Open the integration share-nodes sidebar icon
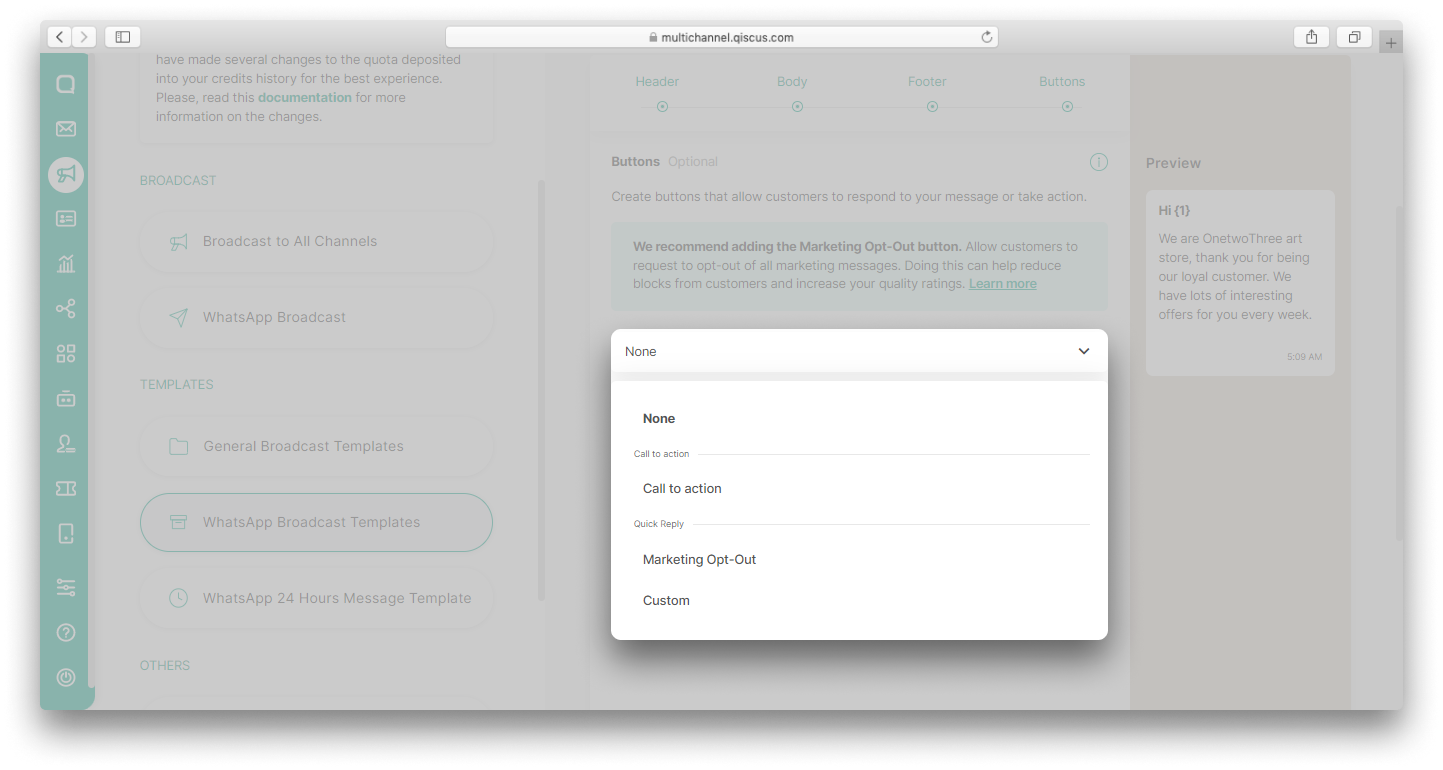The image size is (1443, 770). 66,309
